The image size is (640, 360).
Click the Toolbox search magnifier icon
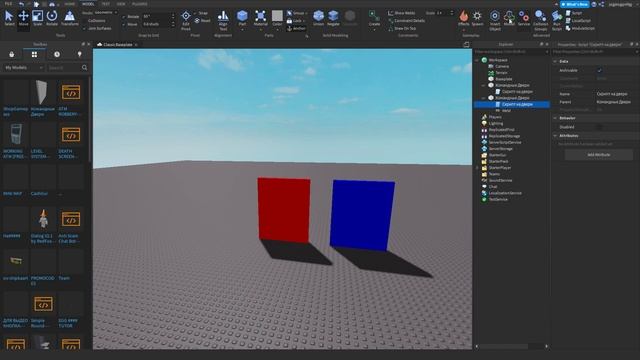pyautogui.click(x=84, y=68)
